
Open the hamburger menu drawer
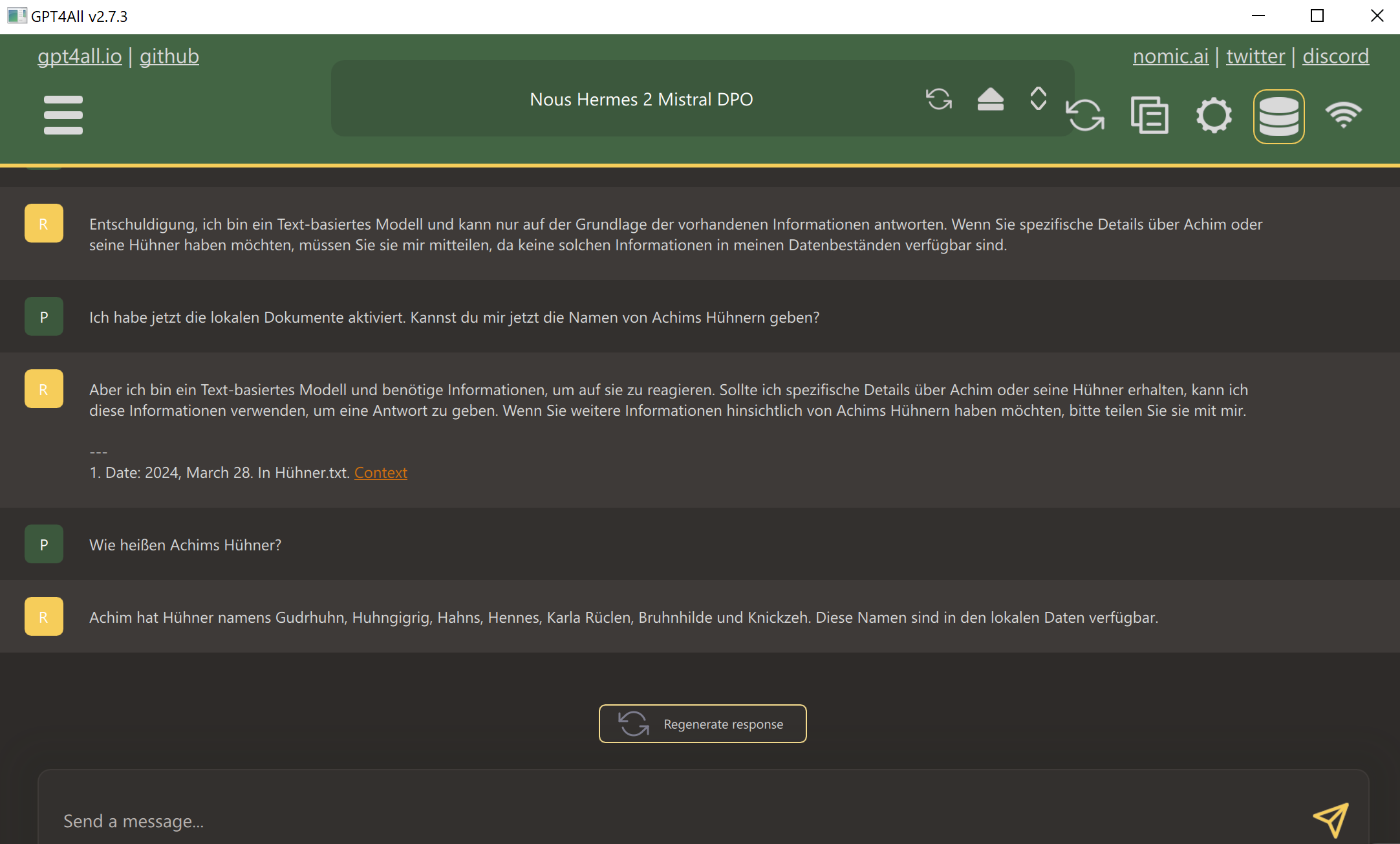(63, 115)
